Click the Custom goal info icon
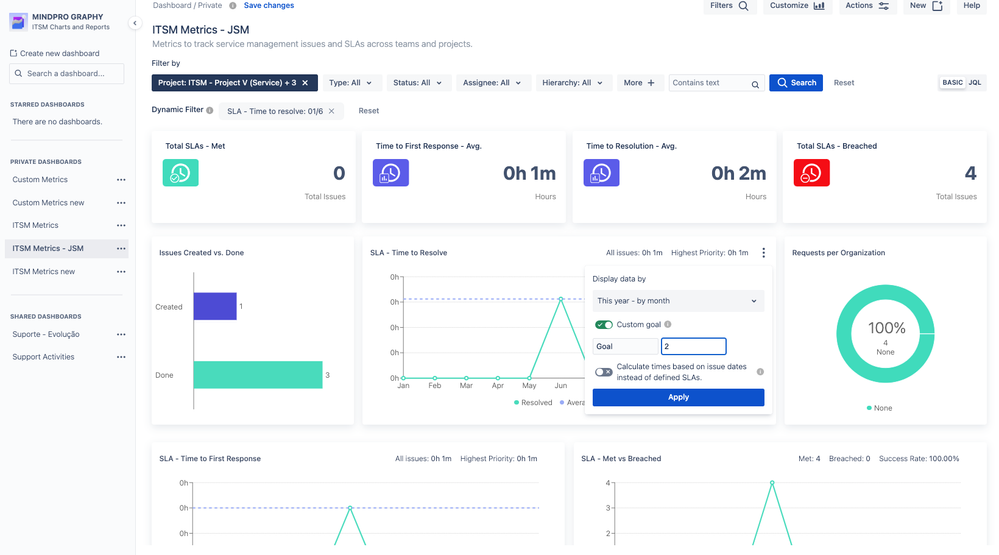The width and height of the screenshot is (999, 555). point(668,324)
